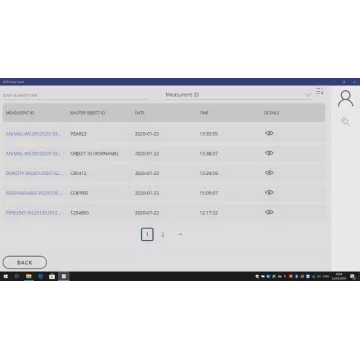This screenshot has height=360, width=360.
Task: Click the pin icon below user profile
Action: (x=346, y=122)
